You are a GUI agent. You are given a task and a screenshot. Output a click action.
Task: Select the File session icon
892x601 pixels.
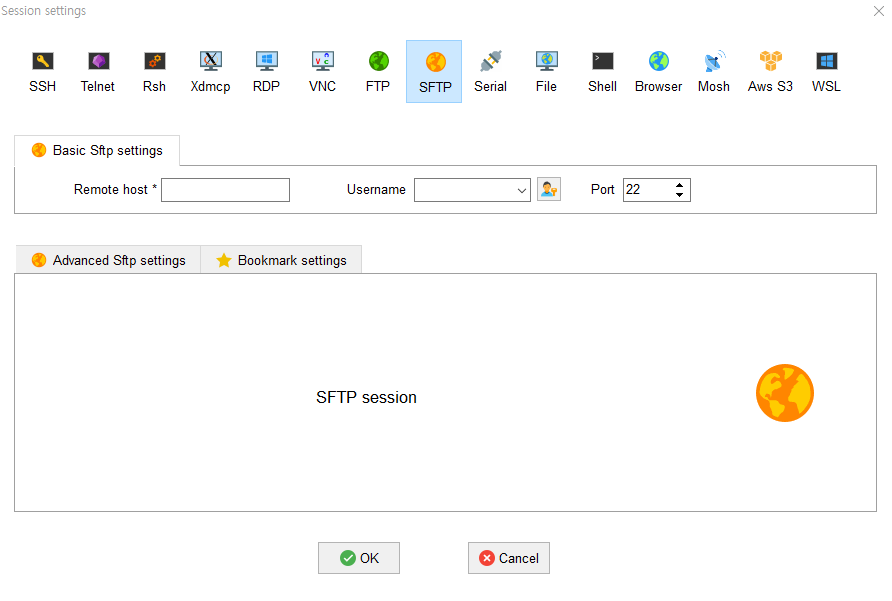click(x=546, y=72)
